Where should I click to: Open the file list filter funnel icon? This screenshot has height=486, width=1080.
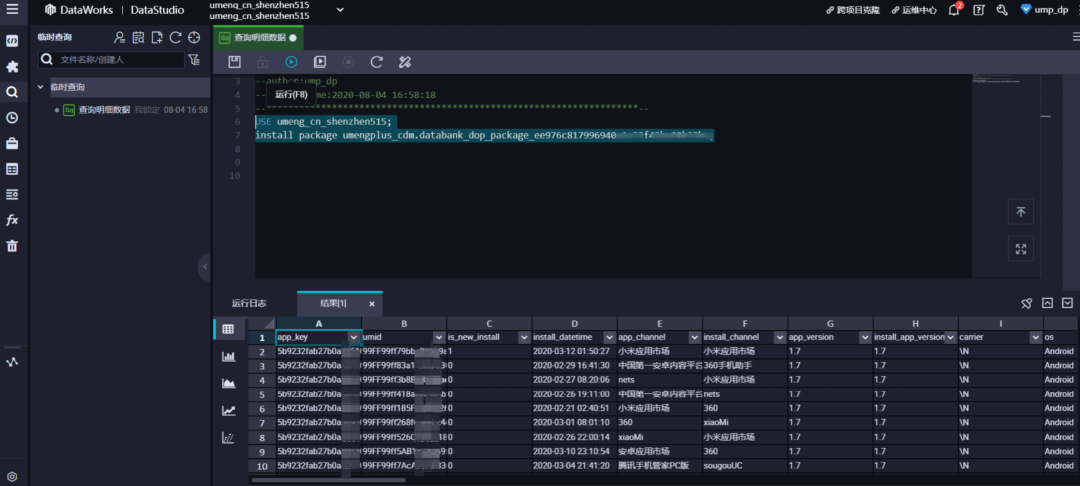coord(194,60)
